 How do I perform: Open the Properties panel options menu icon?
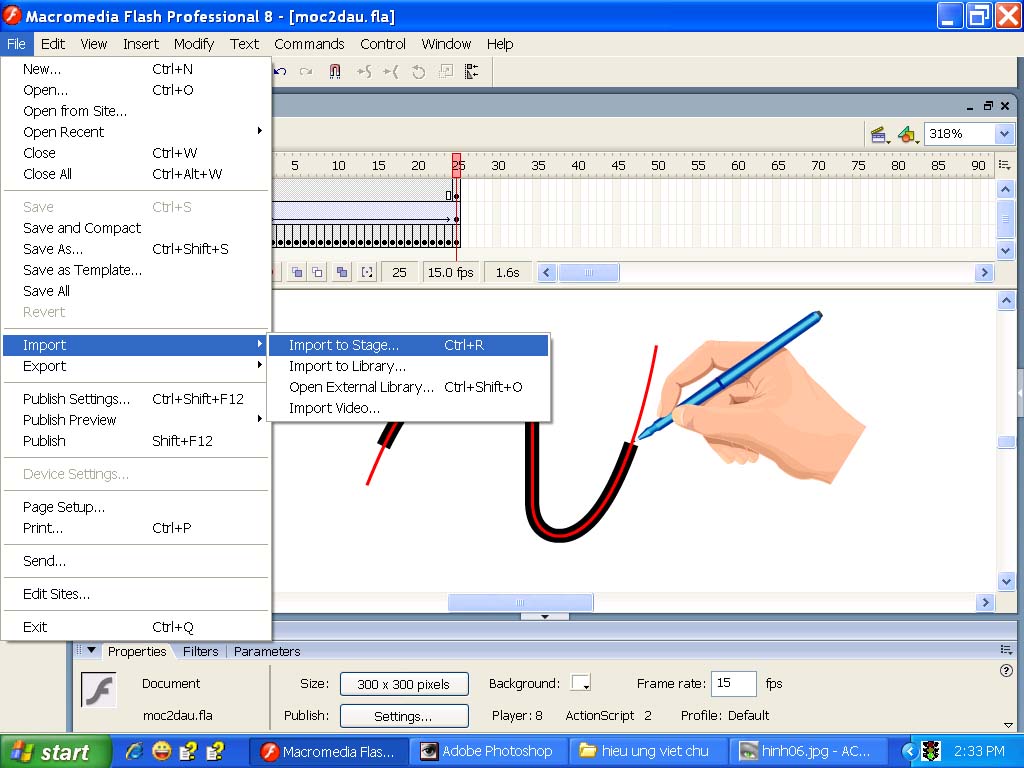pos(1006,649)
